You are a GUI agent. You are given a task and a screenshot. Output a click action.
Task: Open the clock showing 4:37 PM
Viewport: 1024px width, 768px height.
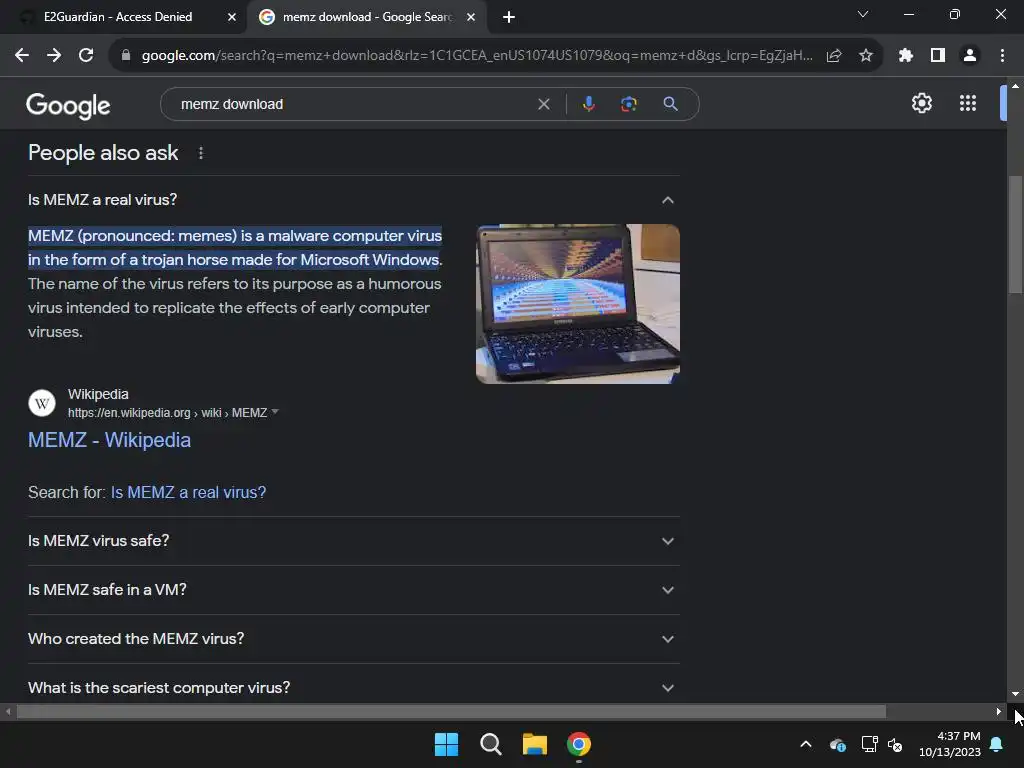coord(950,744)
